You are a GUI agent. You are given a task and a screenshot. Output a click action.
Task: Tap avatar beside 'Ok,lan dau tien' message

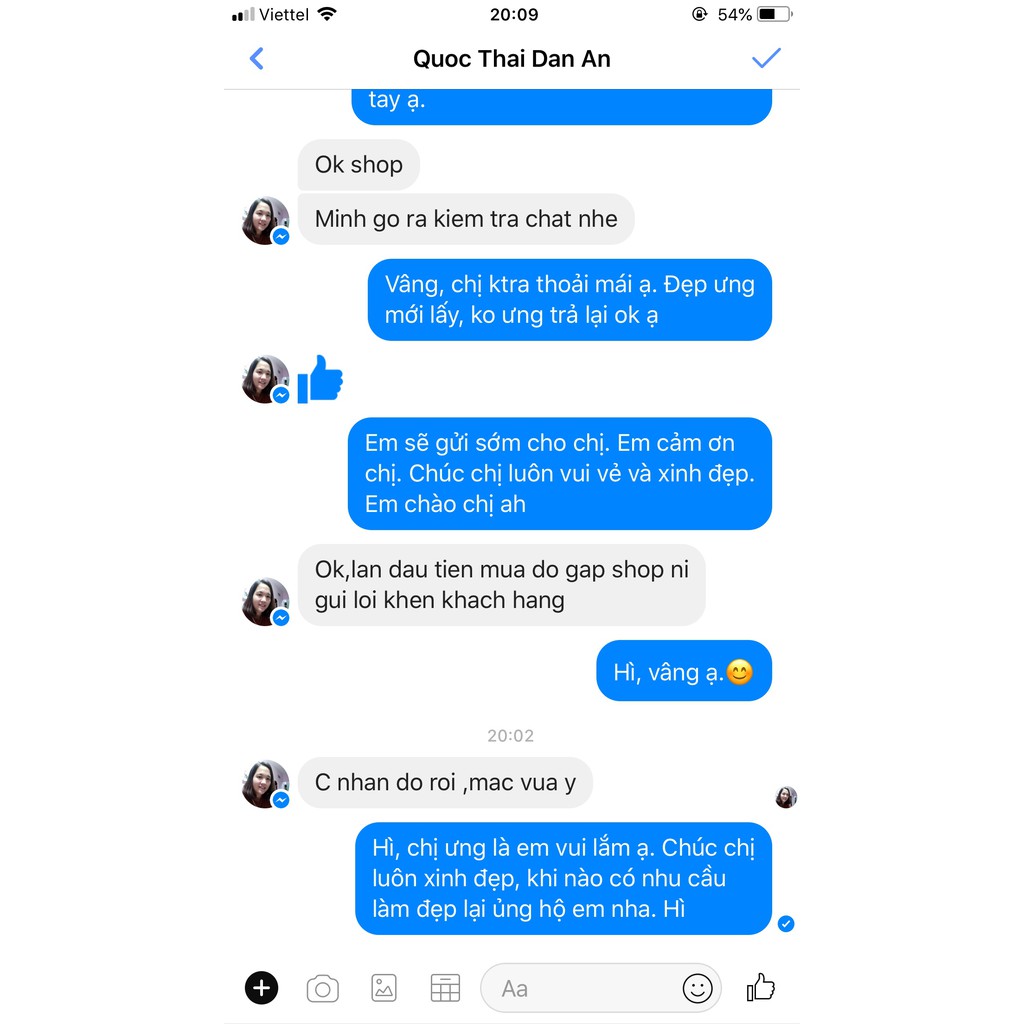[x=265, y=601]
